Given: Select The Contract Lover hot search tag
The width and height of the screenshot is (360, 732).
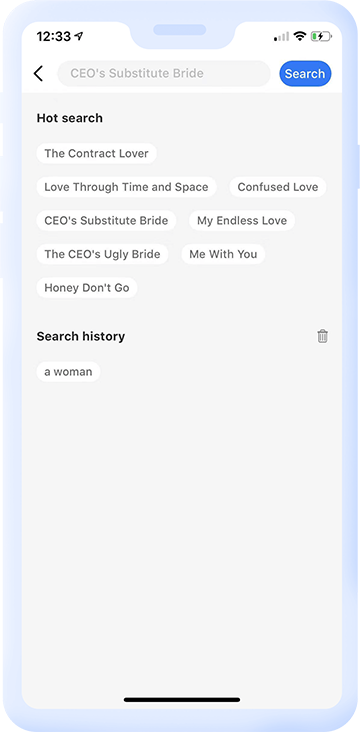Looking at the screenshot, I should pyautogui.click(x=96, y=154).
